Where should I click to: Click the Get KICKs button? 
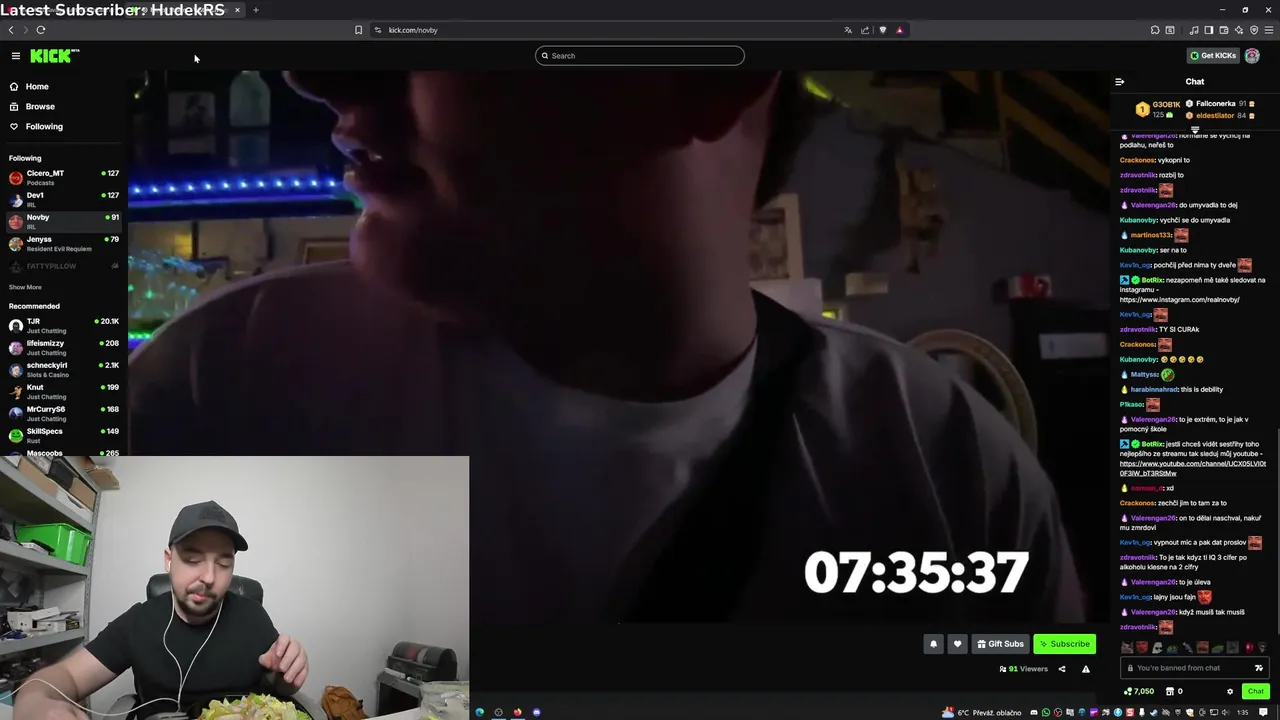[x=1213, y=56]
